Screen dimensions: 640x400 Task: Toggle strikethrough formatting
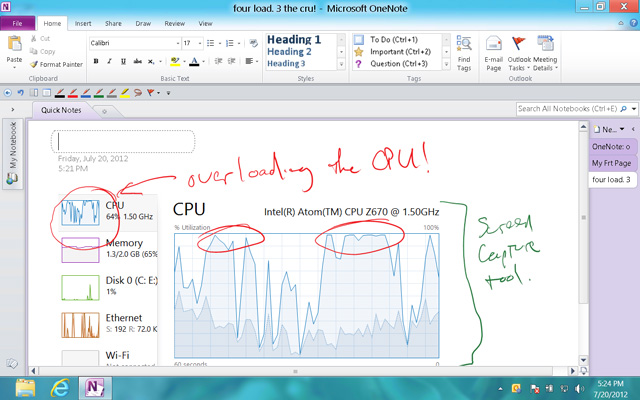(x=138, y=61)
